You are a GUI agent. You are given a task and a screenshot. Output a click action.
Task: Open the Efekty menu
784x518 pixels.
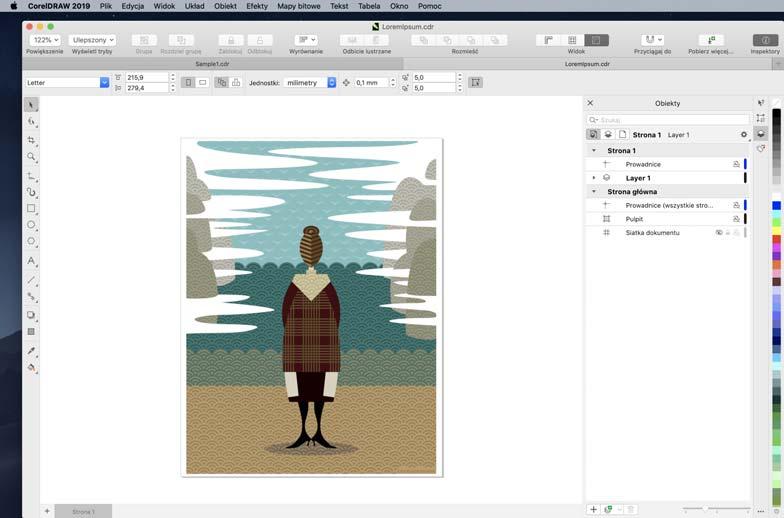click(x=257, y=6)
